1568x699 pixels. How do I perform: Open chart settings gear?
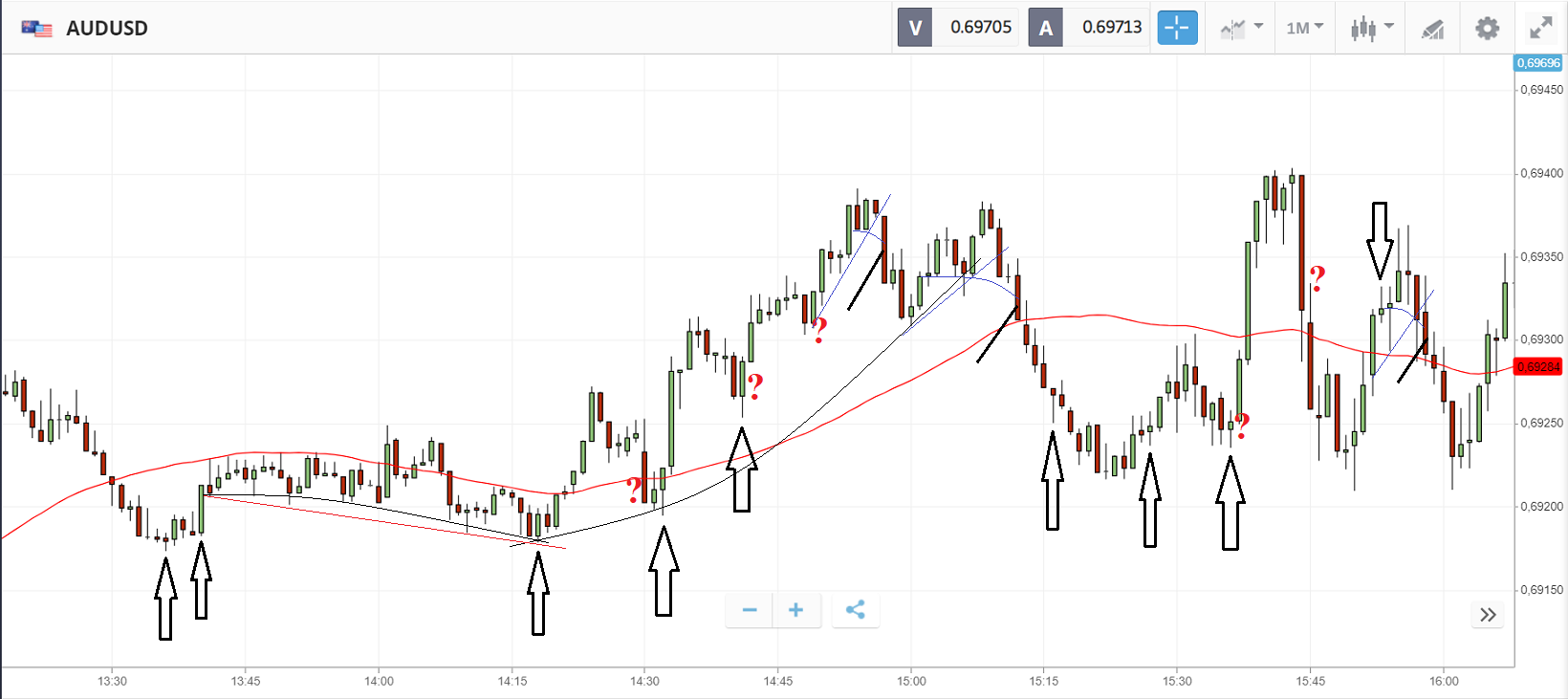click(x=1487, y=28)
